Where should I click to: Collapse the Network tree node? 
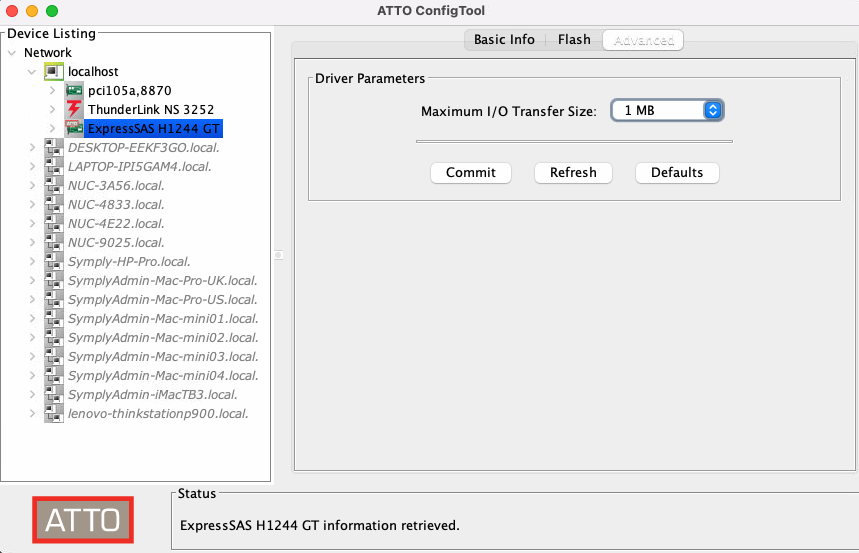(12, 53)
